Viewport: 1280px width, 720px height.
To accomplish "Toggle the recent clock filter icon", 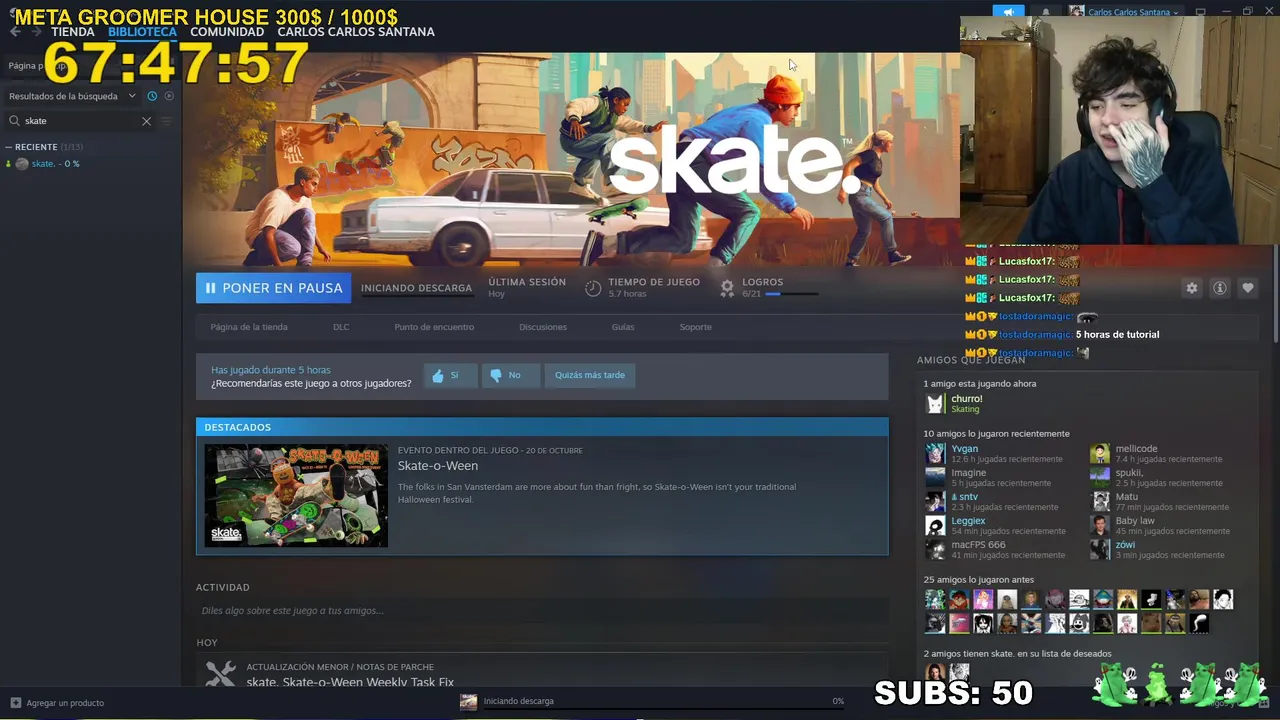I will pos(152,96).
